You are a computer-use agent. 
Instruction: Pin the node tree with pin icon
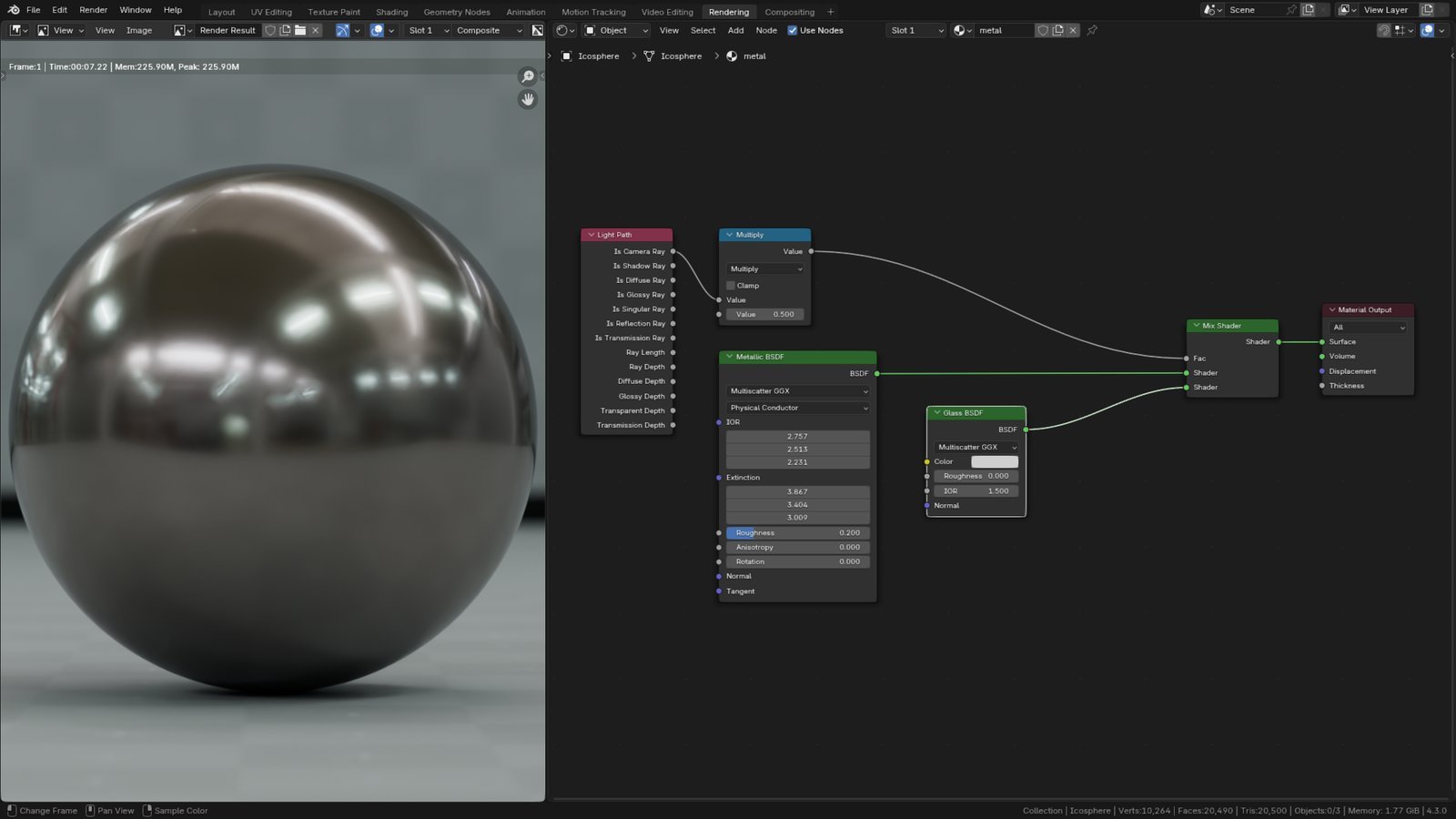(1092, 30)
